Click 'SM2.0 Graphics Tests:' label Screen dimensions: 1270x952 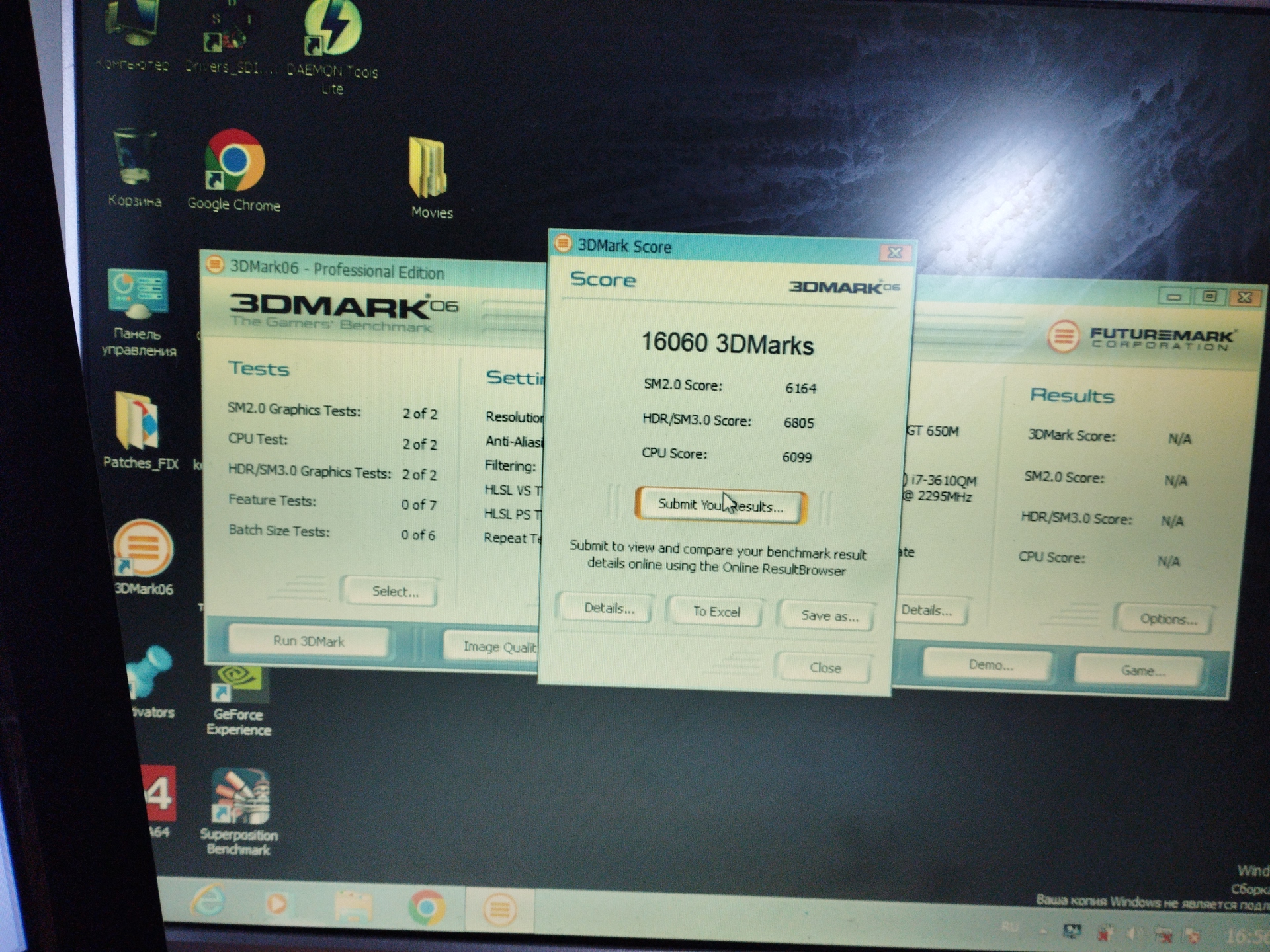click(x=294, y=409)
